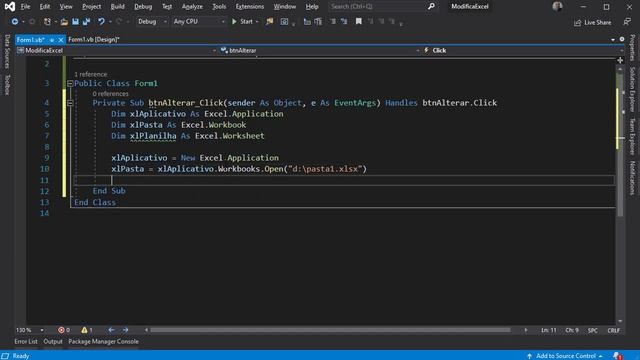640x360 pixels.
Task: Toggle pin on Form1.vb tab
Action: pos(52,40)
